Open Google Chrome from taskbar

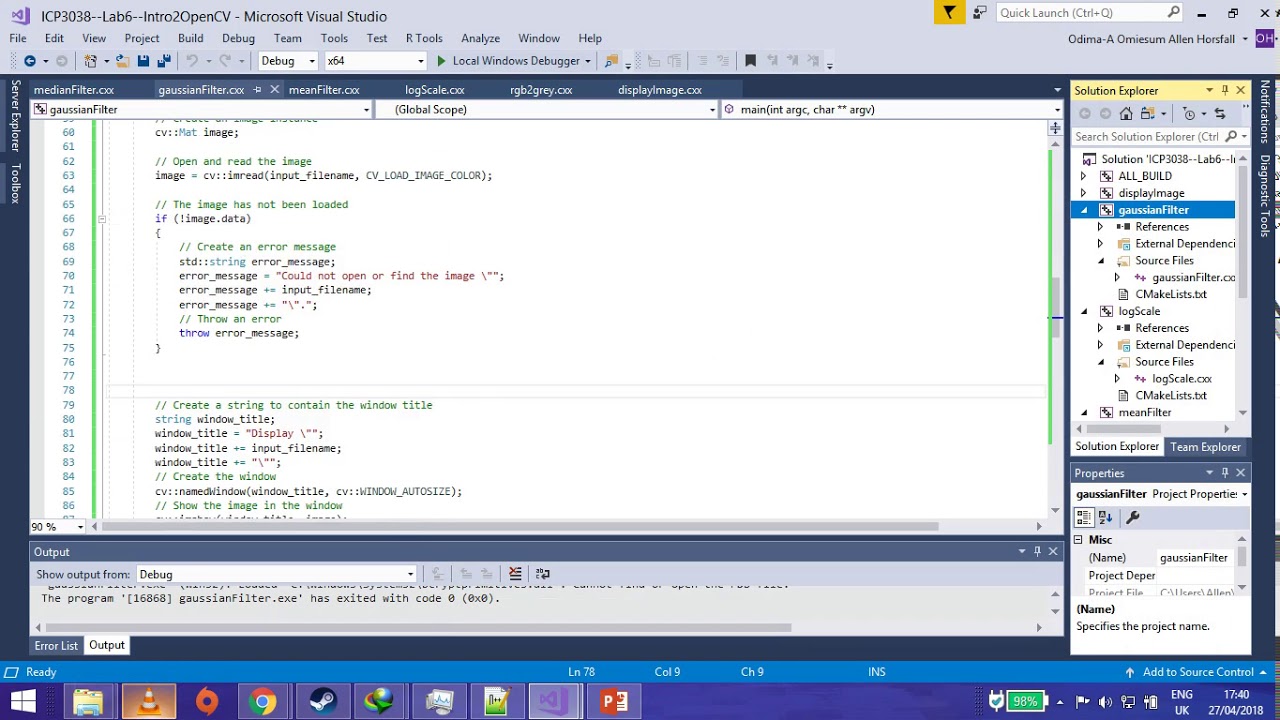262,701
